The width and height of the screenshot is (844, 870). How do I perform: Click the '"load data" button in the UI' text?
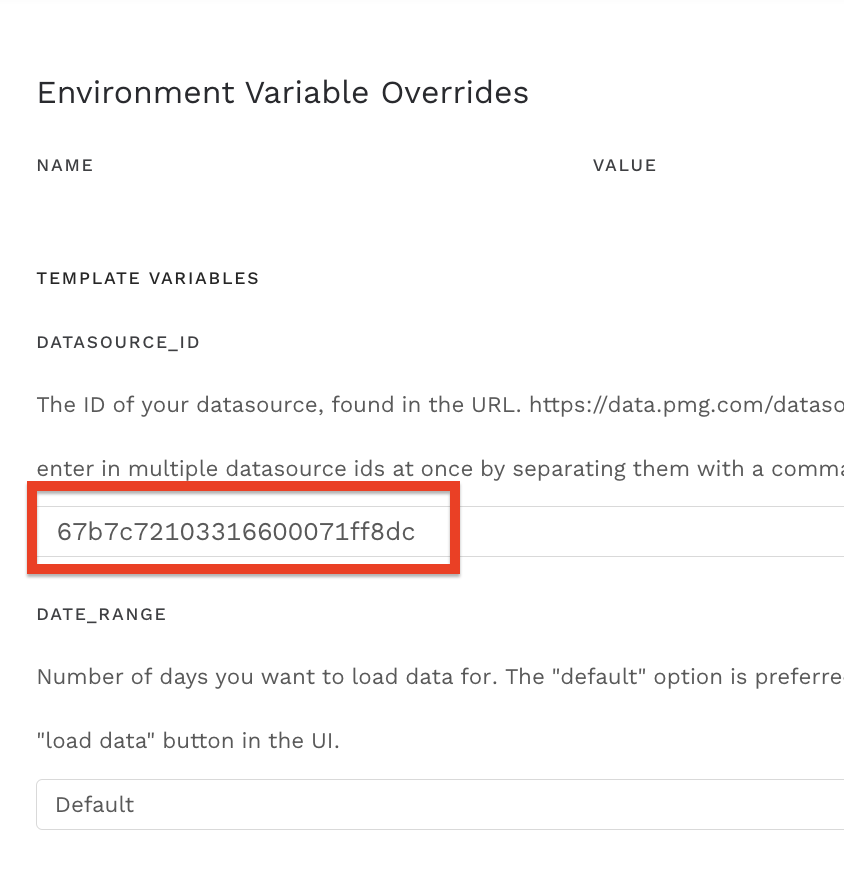click(x=188, y=741)
